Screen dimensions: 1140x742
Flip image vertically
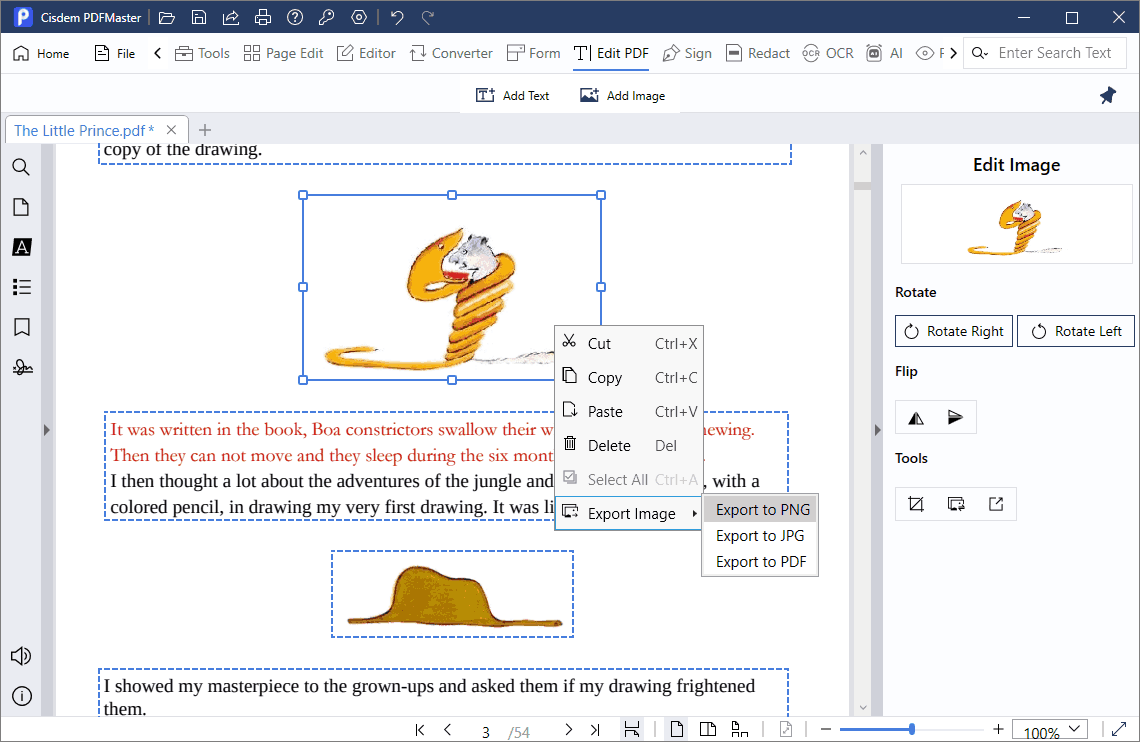[x=955, y=417]
